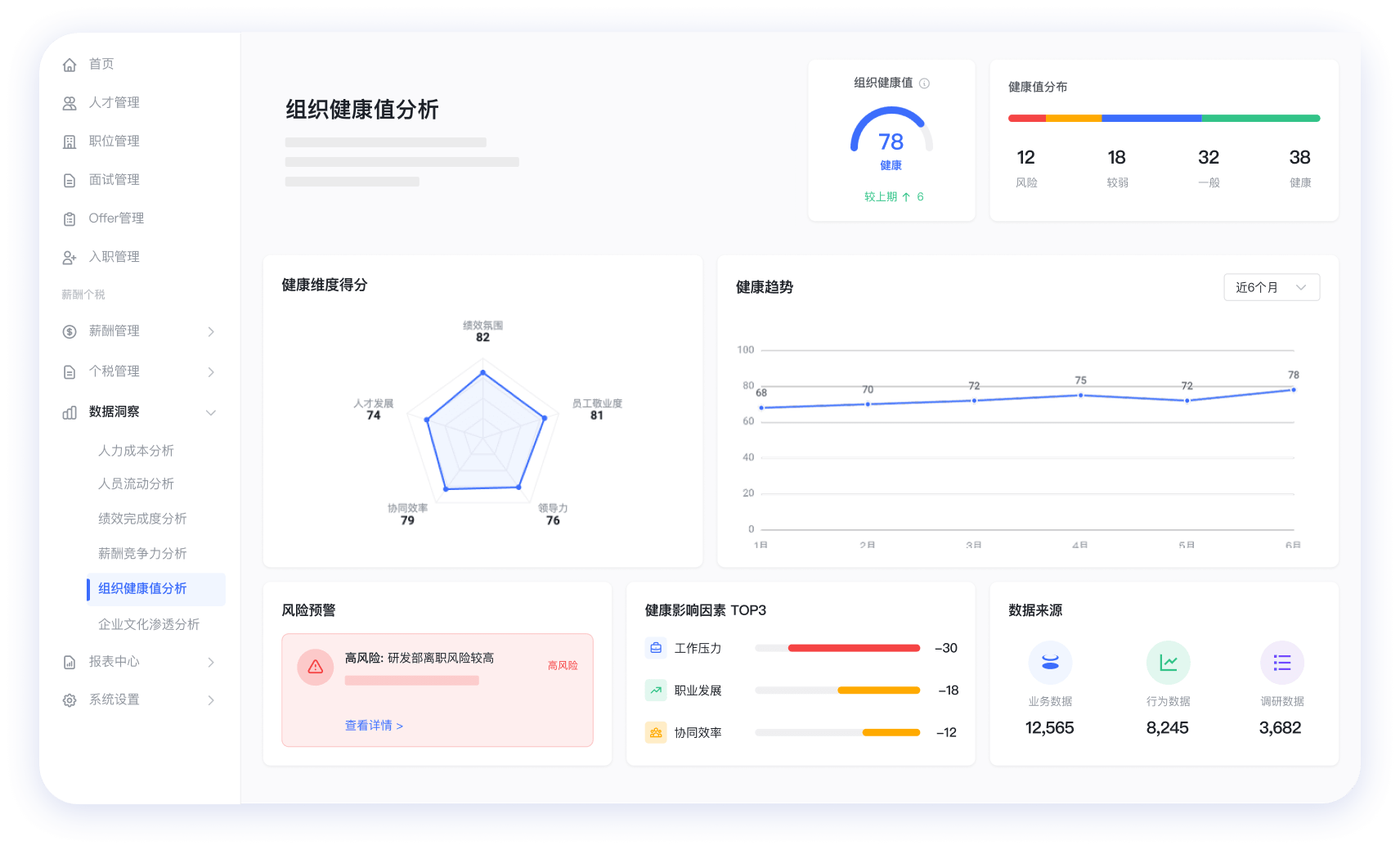This screenshot has width=1400, height=850.
Task: Collapse the 数据洞察 menu chevron
Action: coord(211,412)
